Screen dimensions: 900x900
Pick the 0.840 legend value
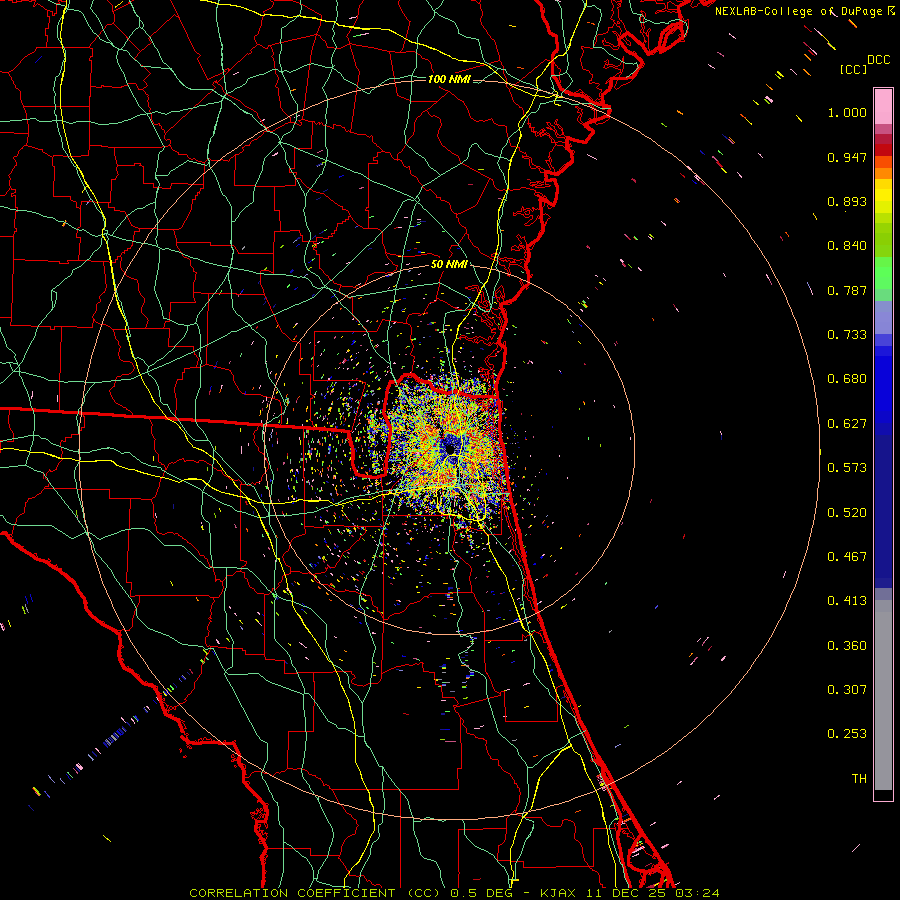(x=847, y=246)
